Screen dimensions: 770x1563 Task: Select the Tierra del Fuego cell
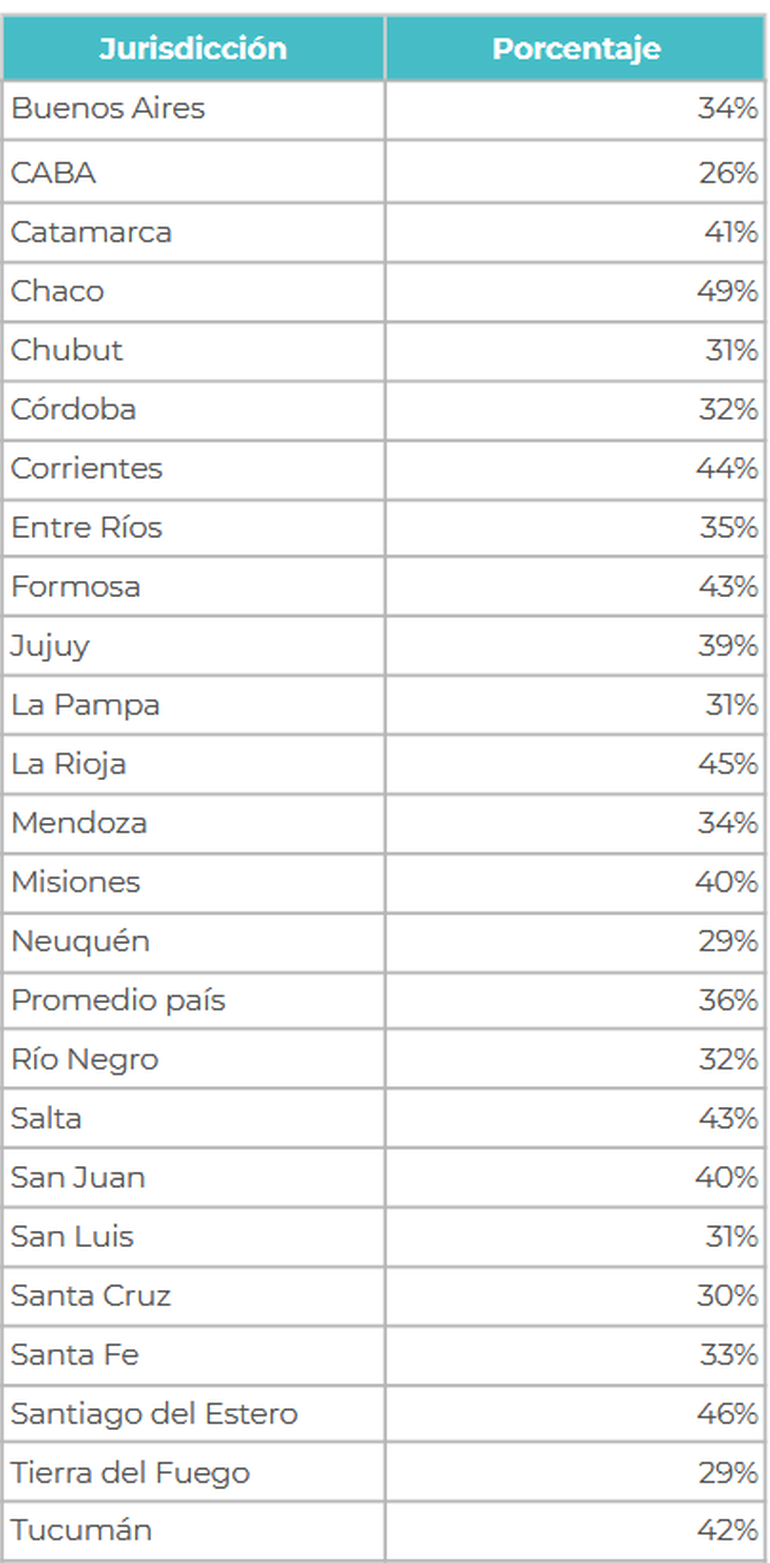130,1473
